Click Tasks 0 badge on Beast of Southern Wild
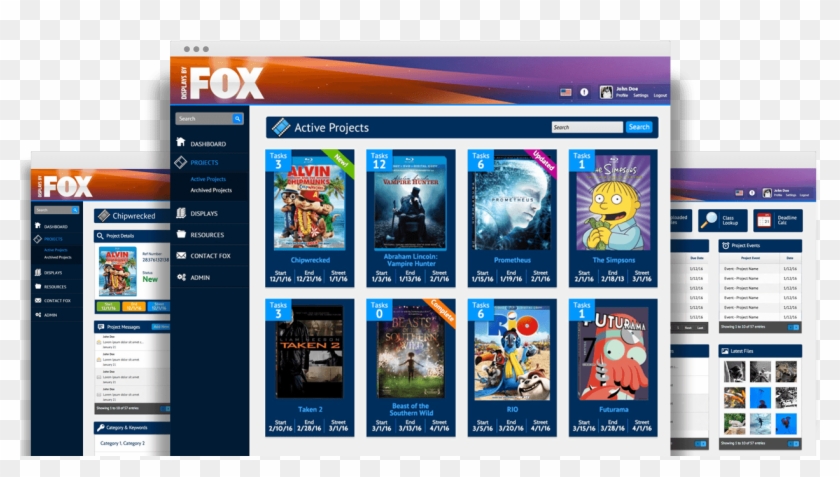This screenshot has width=840, height=477. (x=379, y=310)
